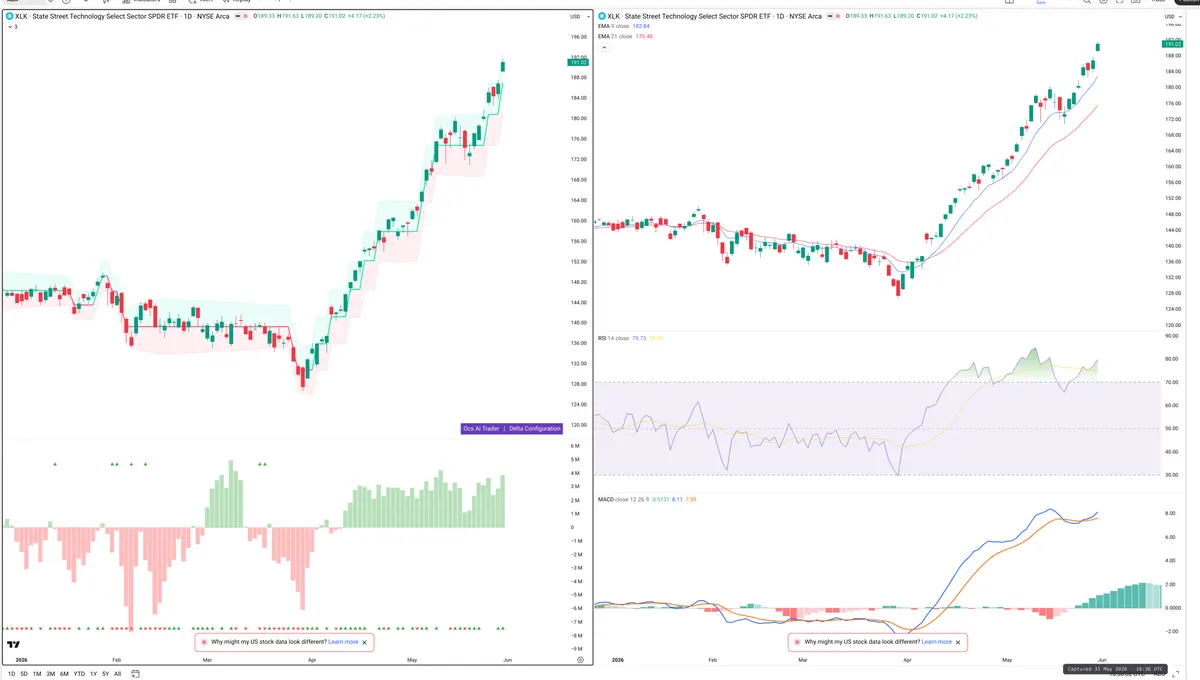Click the green 191.02 price label on right chart

point(1172,45)
